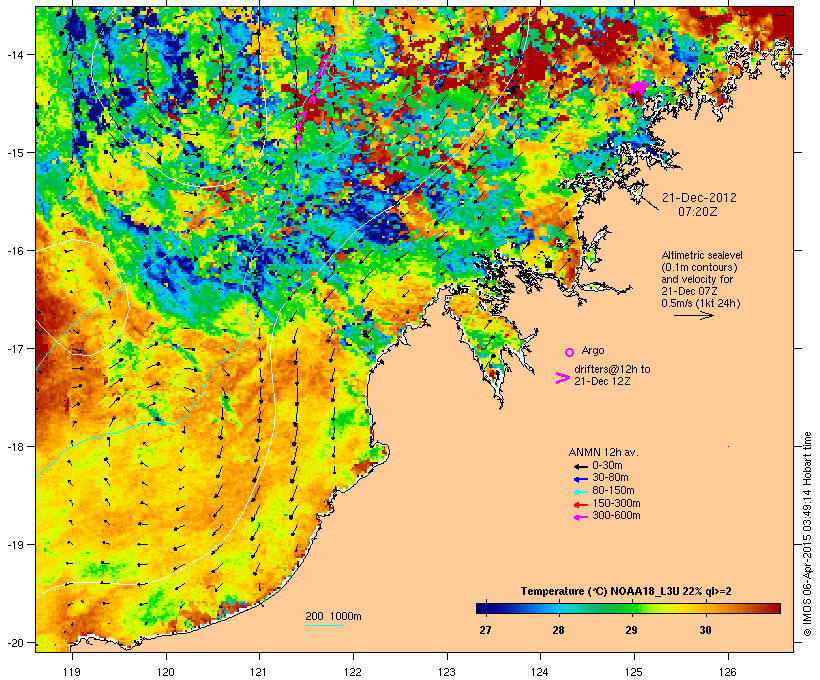This screenshot has width=820, height=680.
Task: Click the cyan 80-150m arrow legend symbol
Action: coord(580,492)
